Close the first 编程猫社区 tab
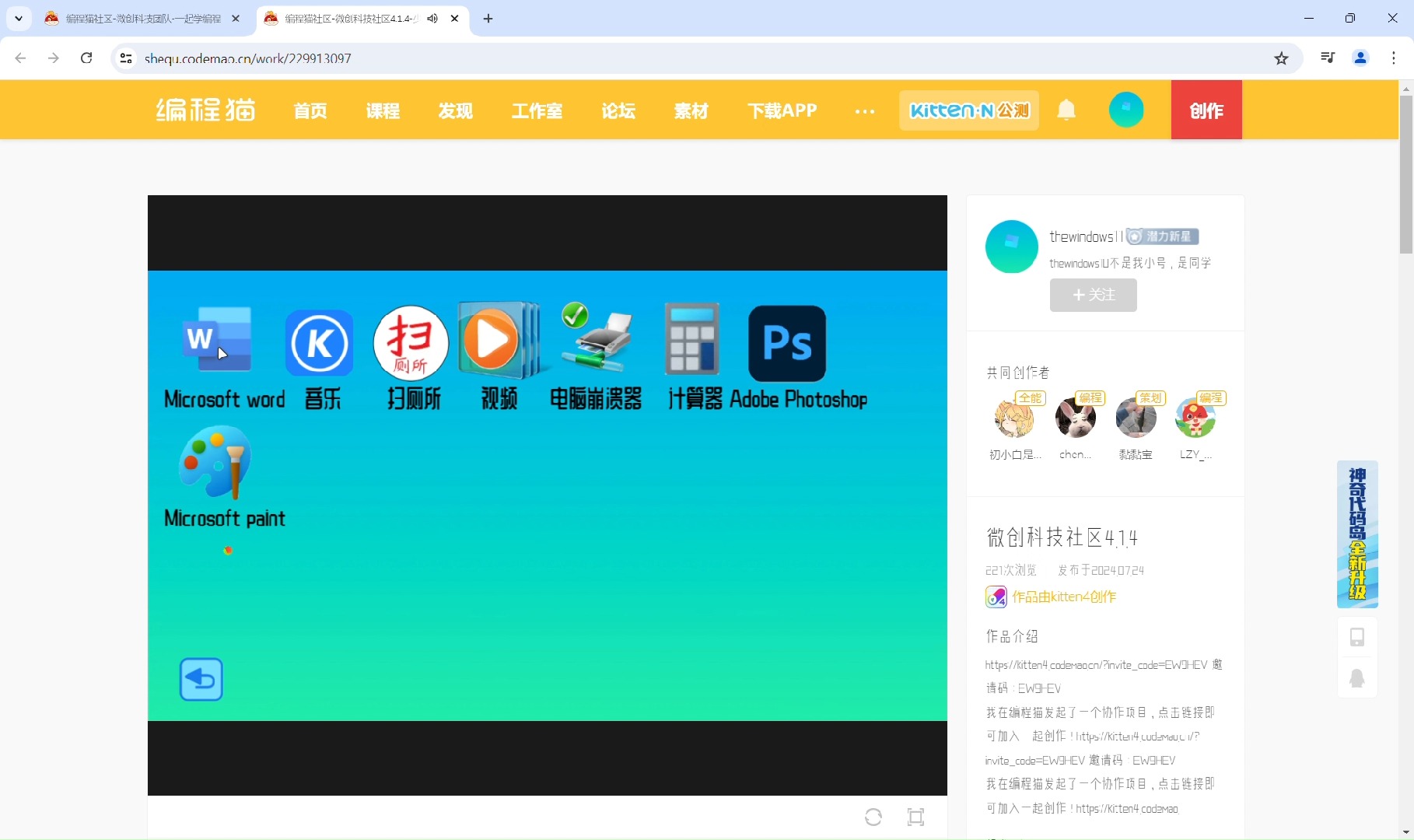Screen dimensions: 1414x840 pyautogui.click(x=236, y=18)
